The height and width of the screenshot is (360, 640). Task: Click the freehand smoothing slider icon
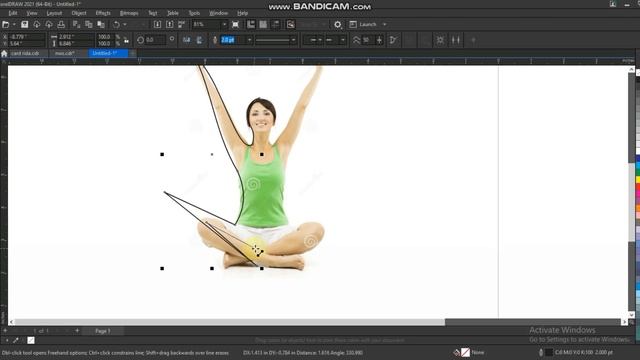tap(379, 40)
